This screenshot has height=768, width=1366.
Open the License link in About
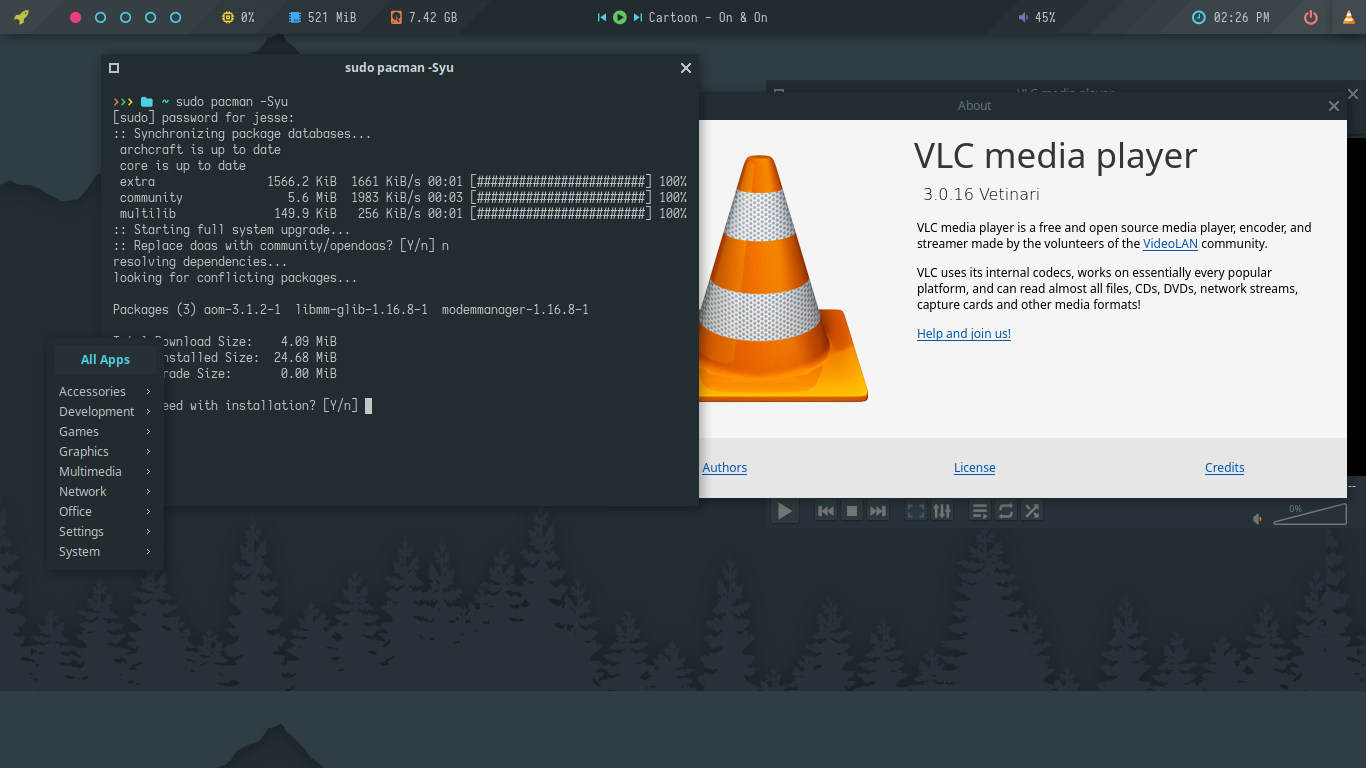point(975,467)
